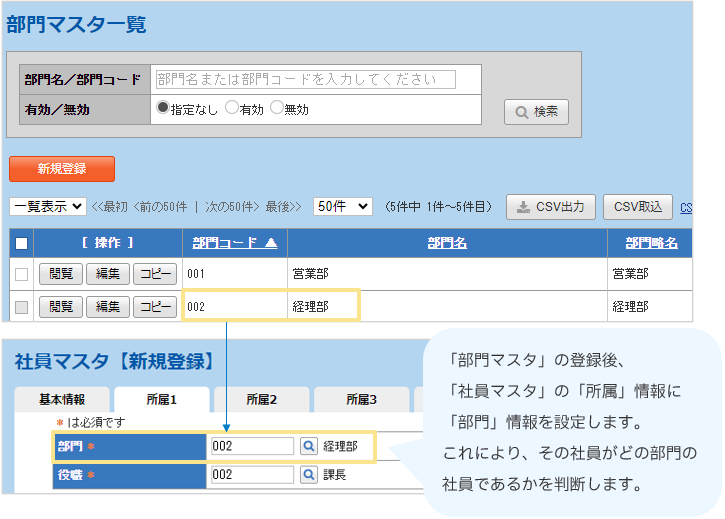Sort by 部門コード column header
725x519 pixels.
(x=234, y=243)
